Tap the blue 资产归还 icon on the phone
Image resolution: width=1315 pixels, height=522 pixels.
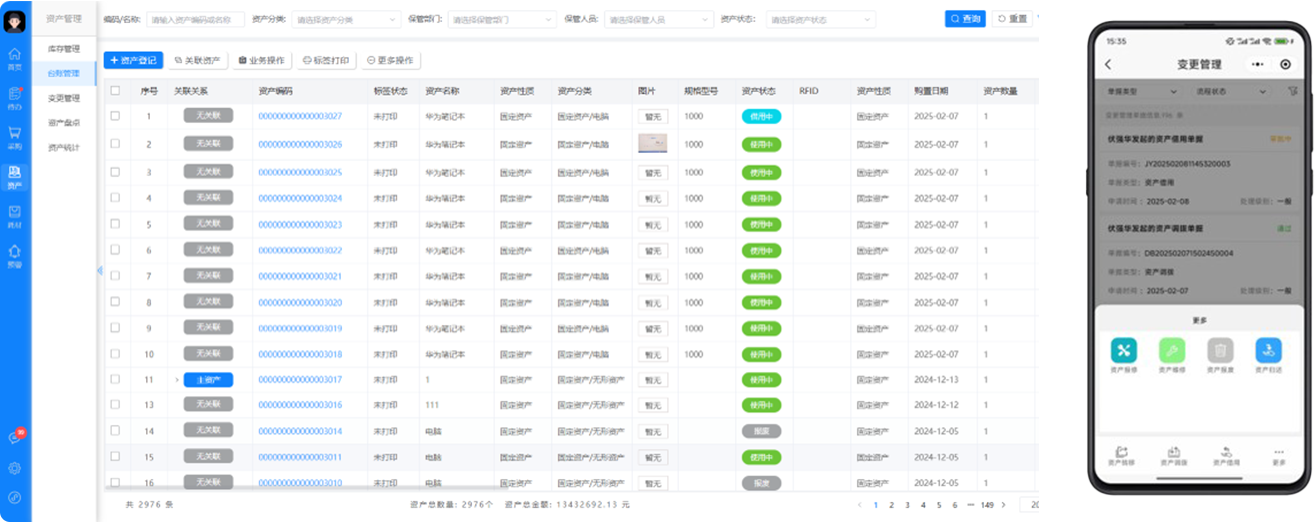pos(1268,351)
